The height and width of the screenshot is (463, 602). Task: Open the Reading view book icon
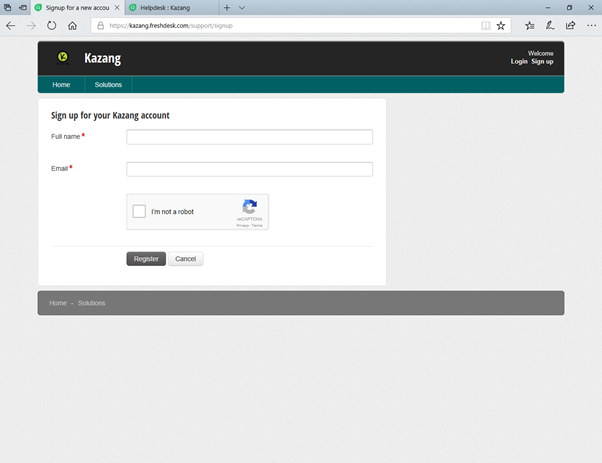click(486, 26)
